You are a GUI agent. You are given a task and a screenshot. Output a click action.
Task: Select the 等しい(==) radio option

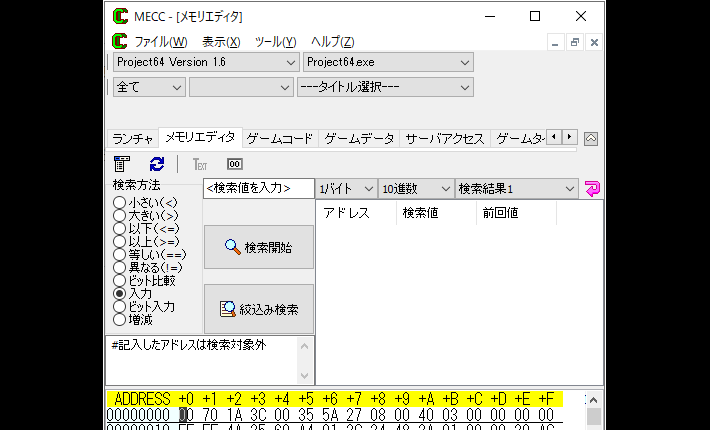(120, 254)
